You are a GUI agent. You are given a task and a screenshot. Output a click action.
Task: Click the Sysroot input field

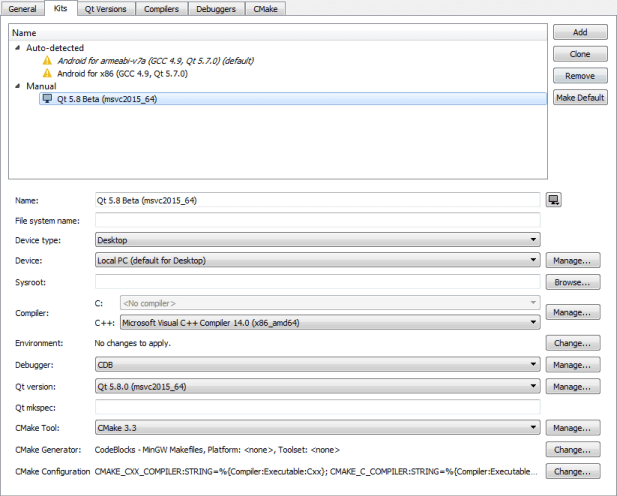pos(318,282)
